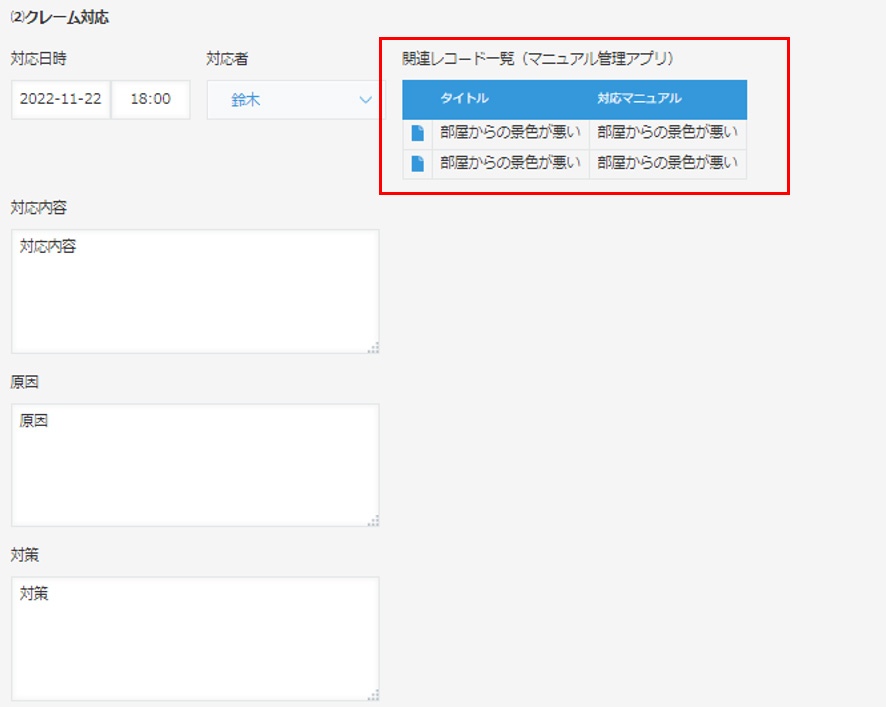Grab the 対応内容 text area resize handle

coord(373,348)
